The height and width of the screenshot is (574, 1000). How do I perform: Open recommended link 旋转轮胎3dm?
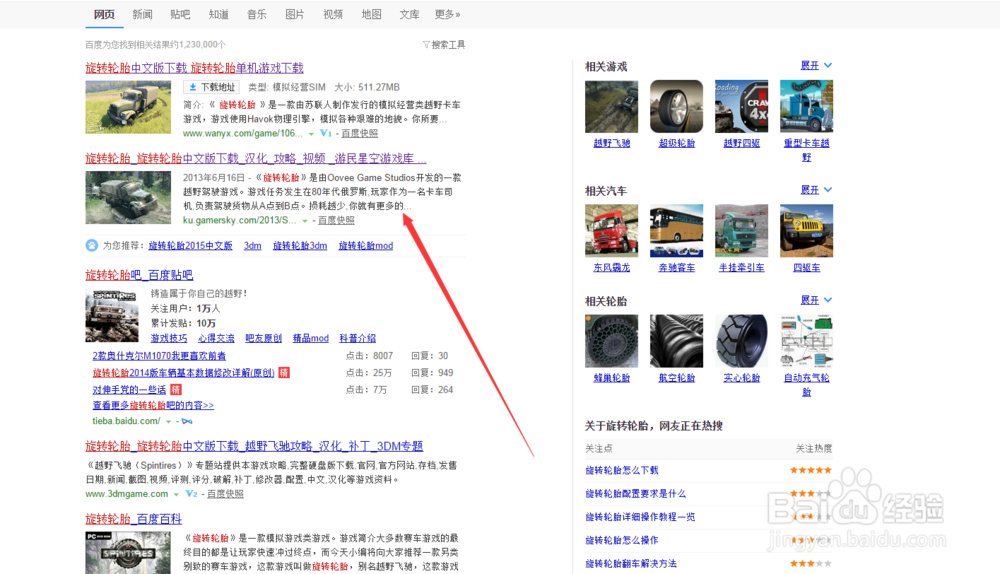pos(300,246)
